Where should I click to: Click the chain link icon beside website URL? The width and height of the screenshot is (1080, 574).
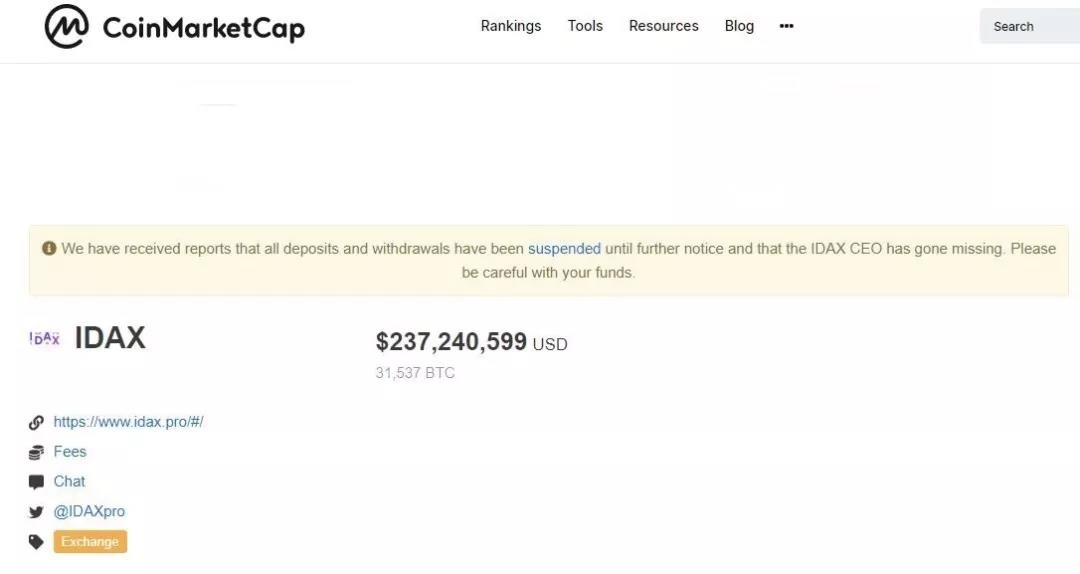[37, 422]
